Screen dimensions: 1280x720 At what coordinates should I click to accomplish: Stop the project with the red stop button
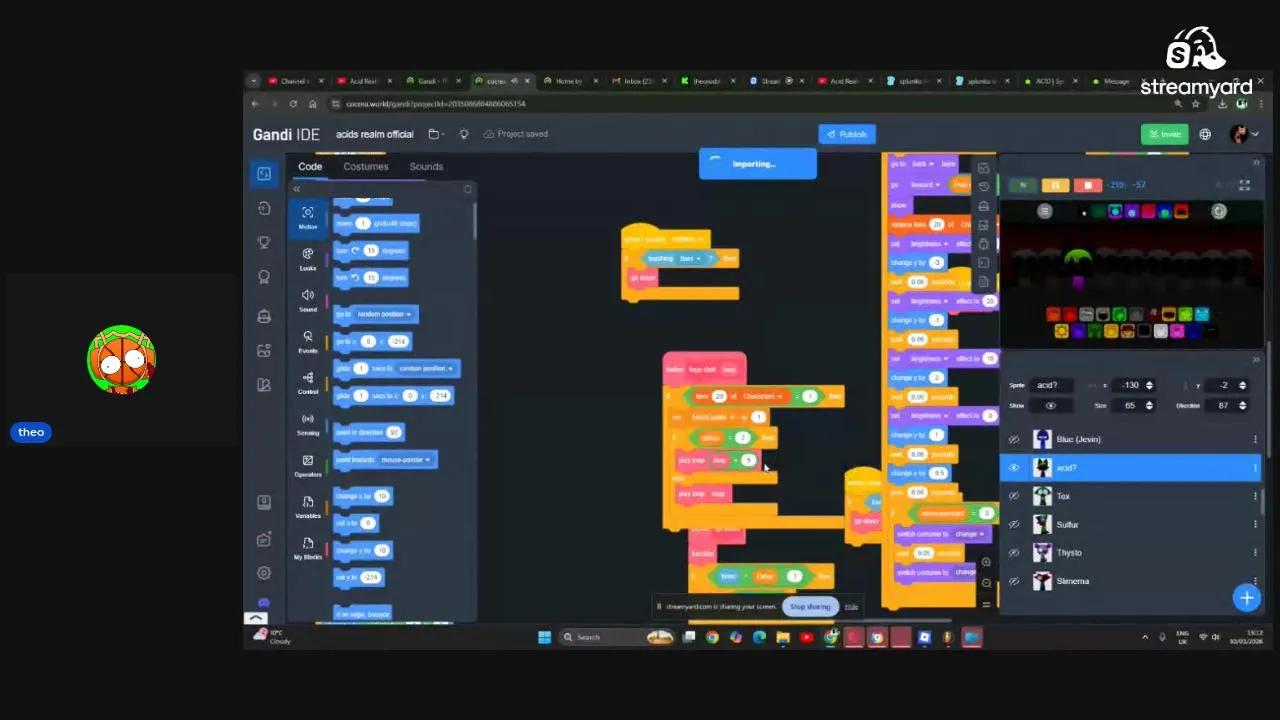click(1088, 185)
